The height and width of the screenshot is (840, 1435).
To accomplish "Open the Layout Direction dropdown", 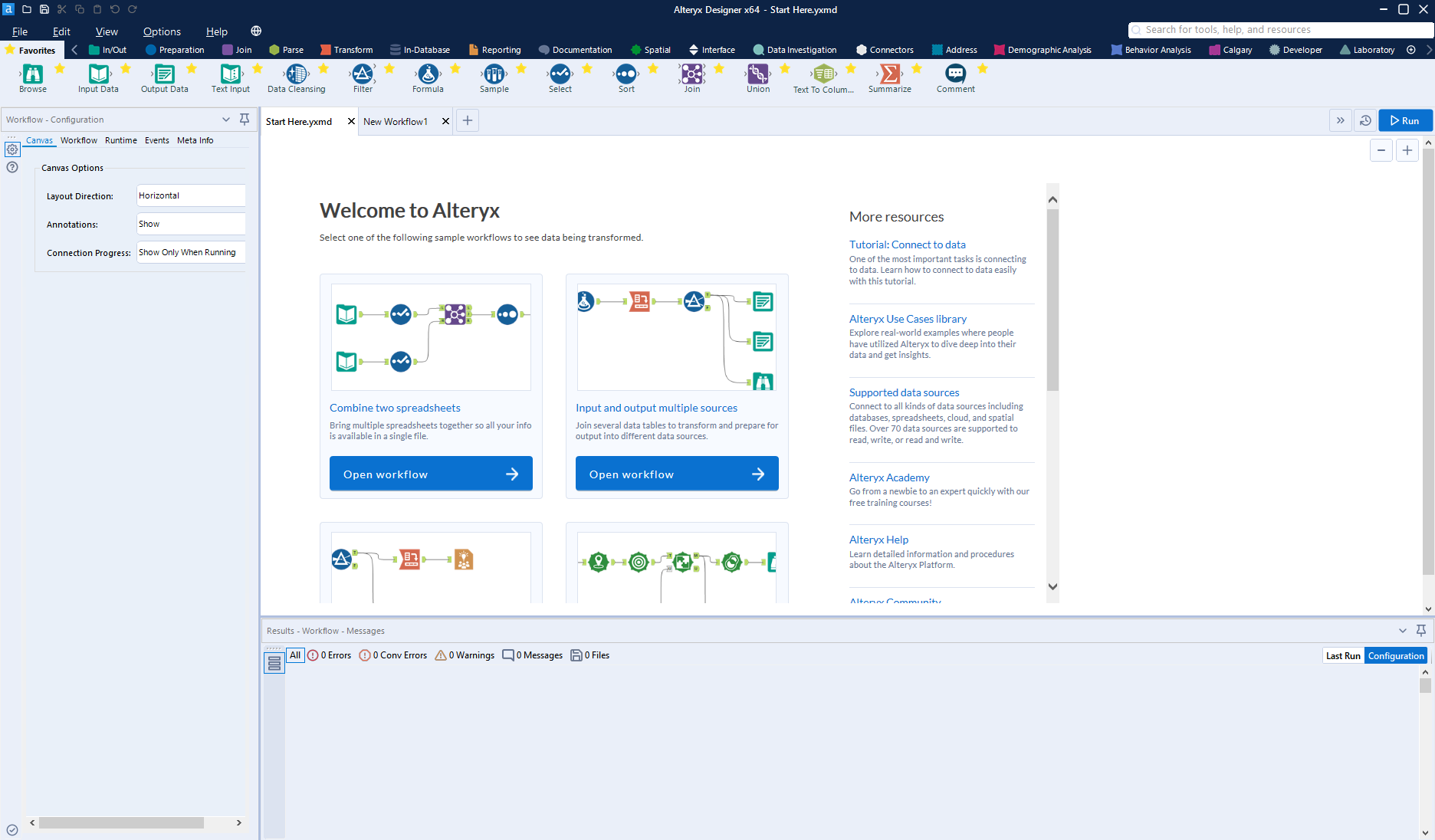I will point(191,195).
